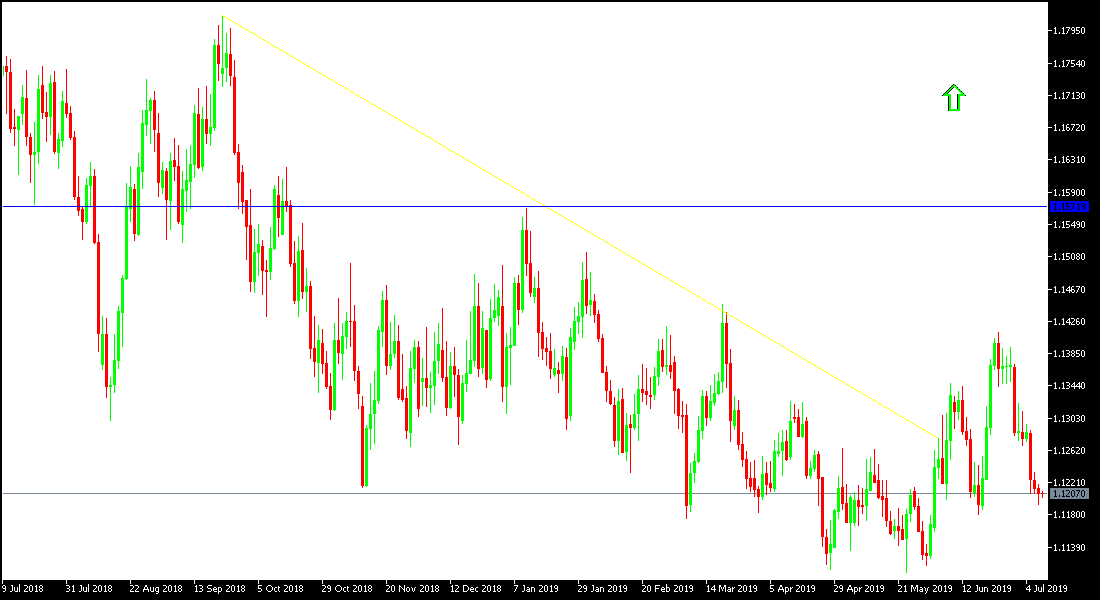Select the trendline's lower anchor near May lows
The image size is (1100, 600).
pyautogui.click(x=937, y=438)
